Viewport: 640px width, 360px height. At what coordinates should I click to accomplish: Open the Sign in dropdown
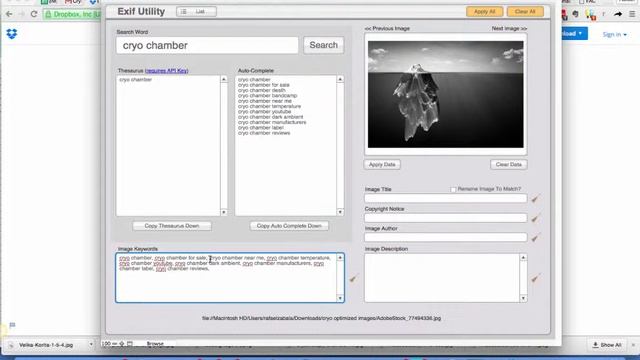coord(615,34)
